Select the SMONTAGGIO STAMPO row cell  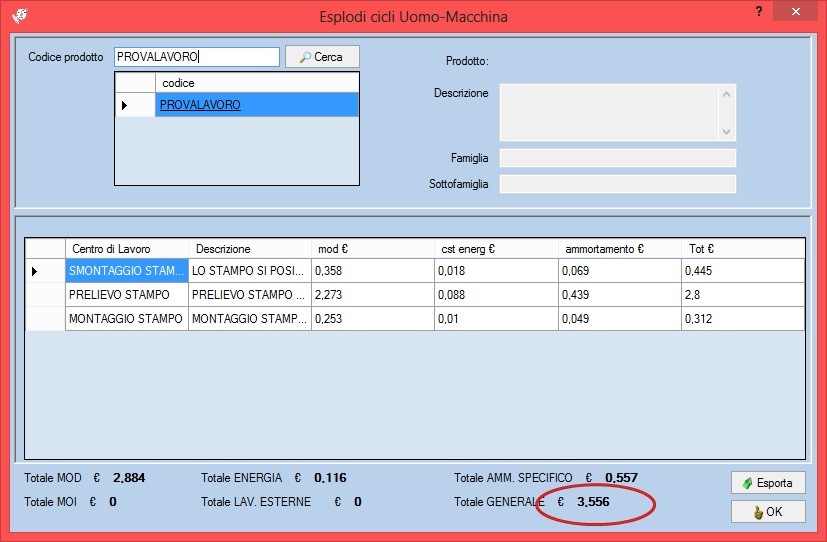127,271
